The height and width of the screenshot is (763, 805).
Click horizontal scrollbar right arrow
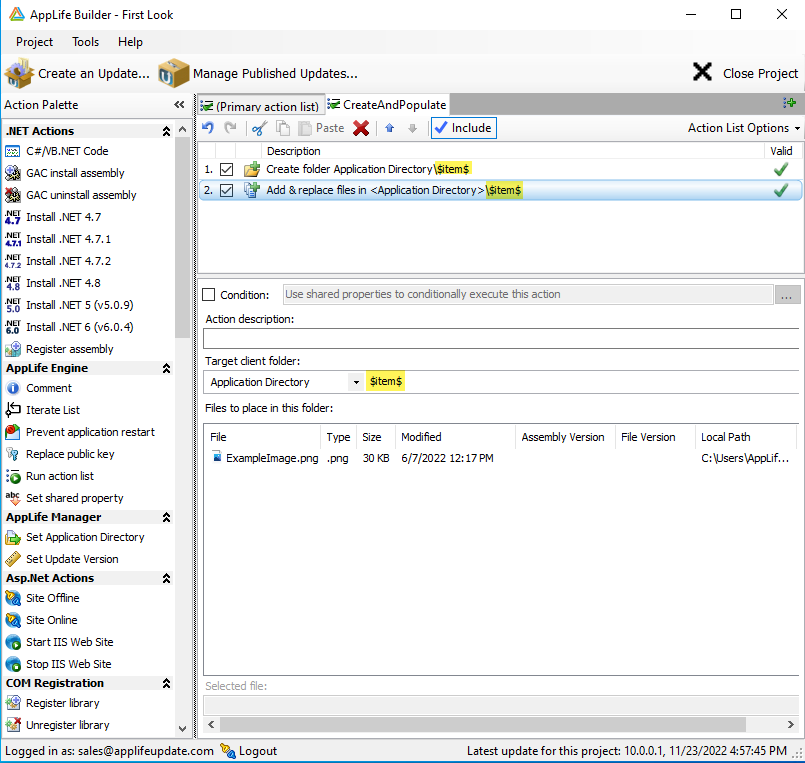791,724
